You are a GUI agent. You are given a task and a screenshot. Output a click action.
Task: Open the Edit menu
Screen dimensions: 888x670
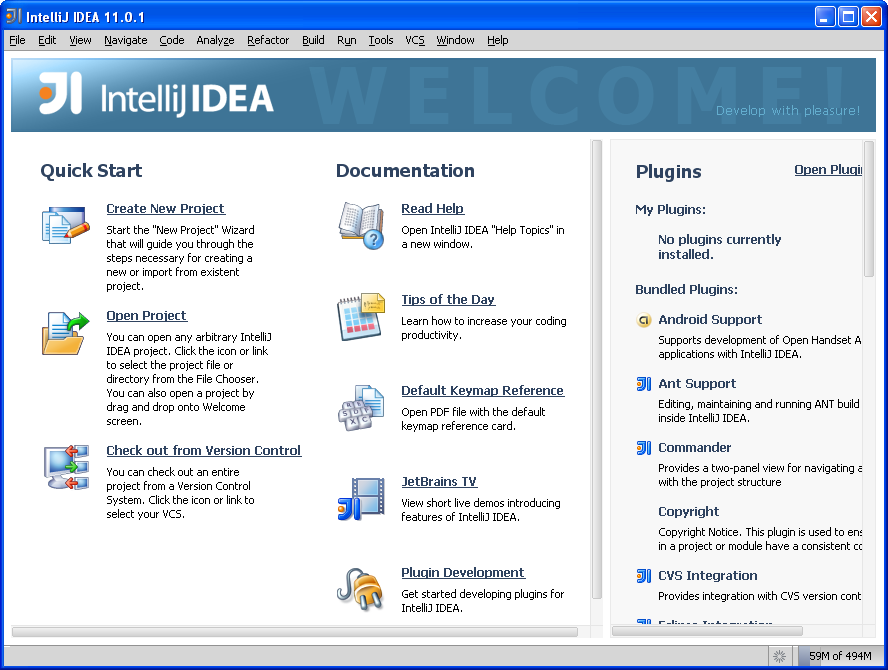(x=47, y=40)
